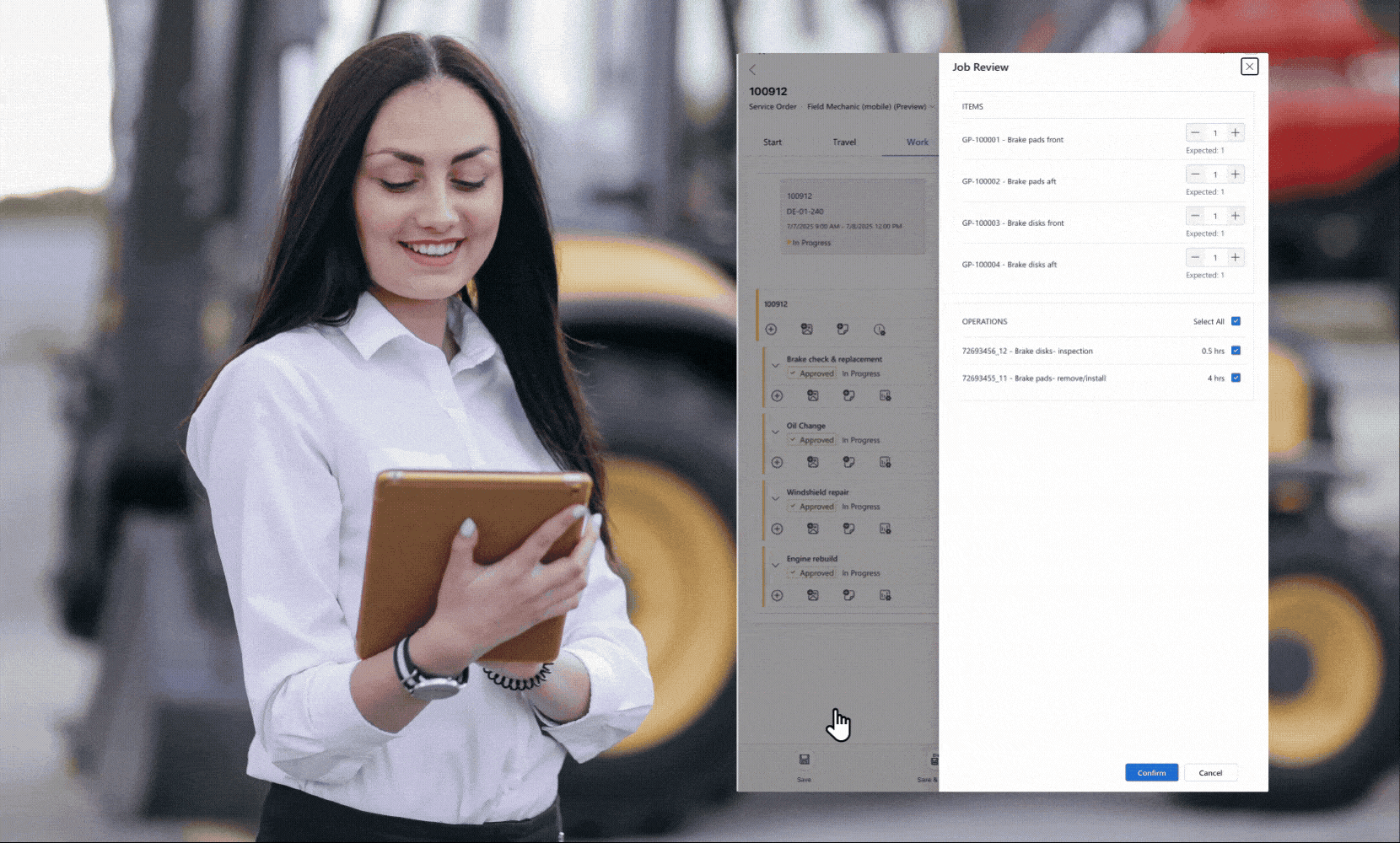Uncheck Brake disks inspection operation
Image resolution: width=1400 pixels, height=843 pixels.
tap(1236, 351)
